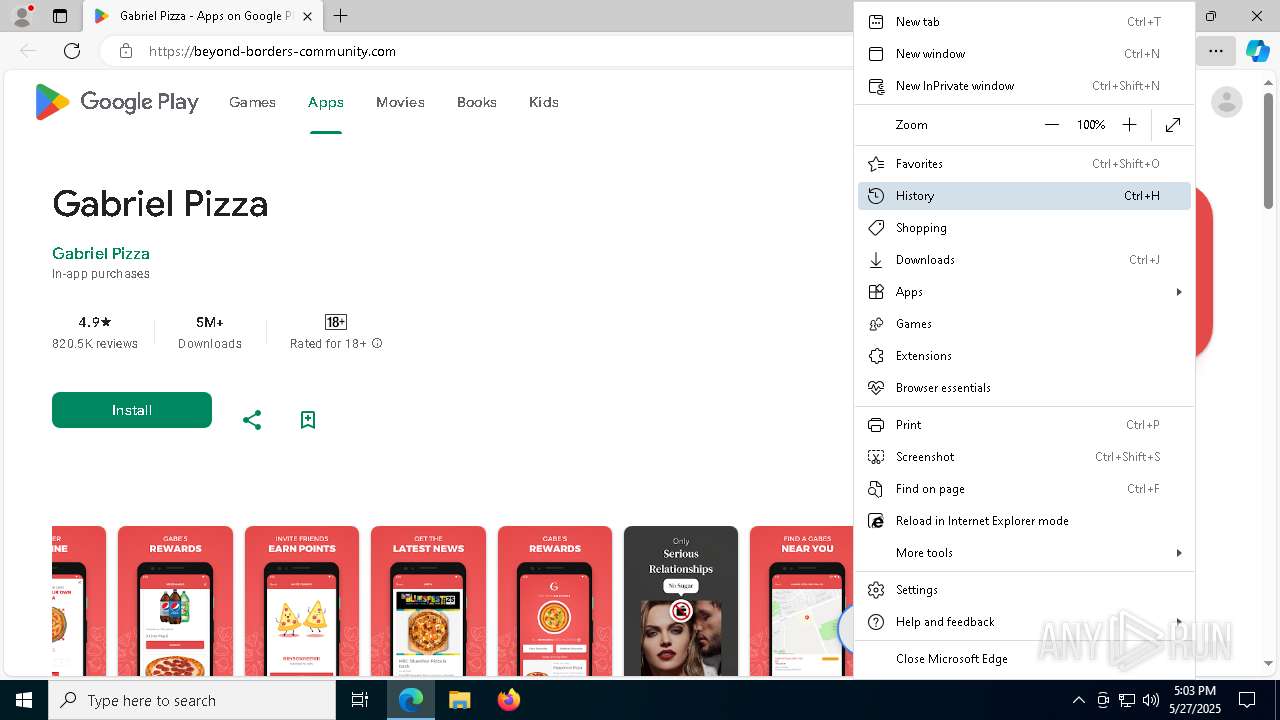Open Settings from the menu
This screenshot has height=720, width=1280.
coord(1024,590)
